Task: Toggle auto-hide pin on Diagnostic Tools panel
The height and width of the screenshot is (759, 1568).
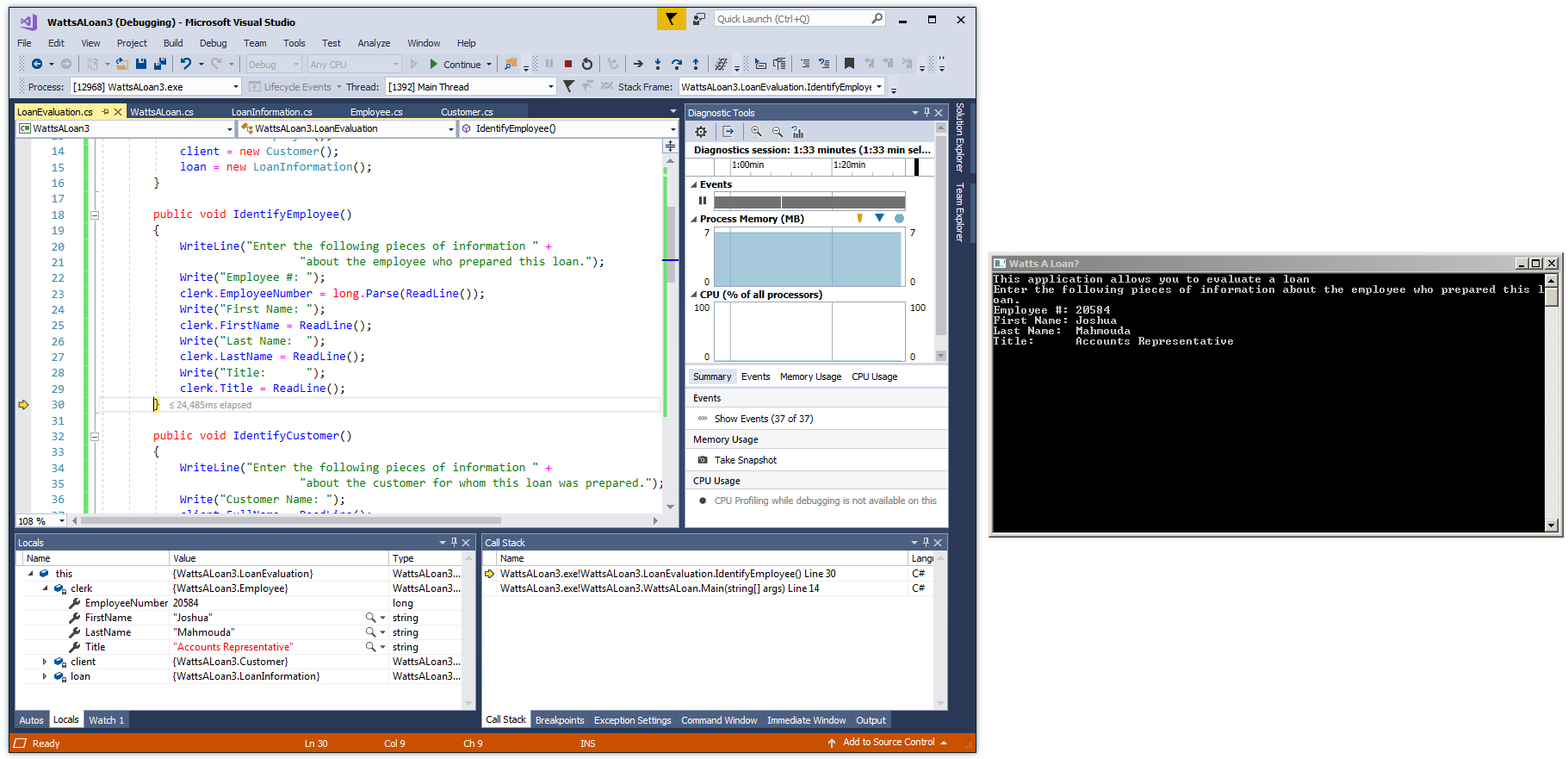Action: 927,113
